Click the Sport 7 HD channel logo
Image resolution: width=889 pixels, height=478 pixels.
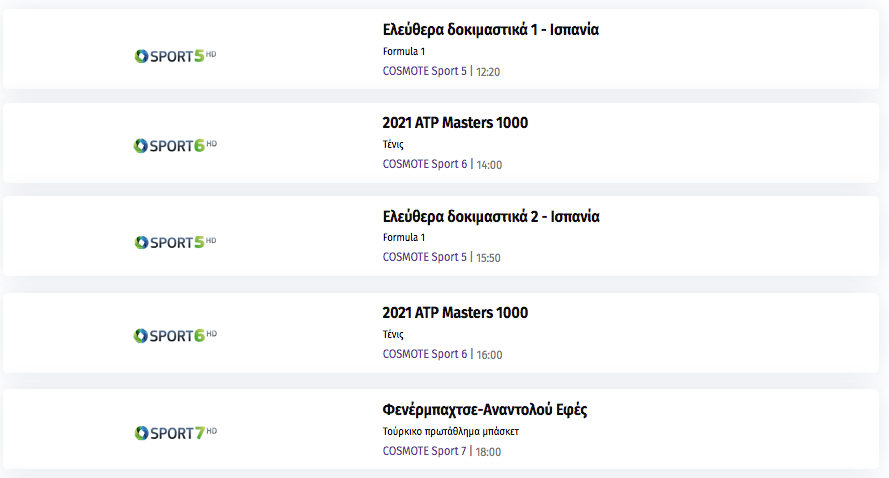[175, 433]
